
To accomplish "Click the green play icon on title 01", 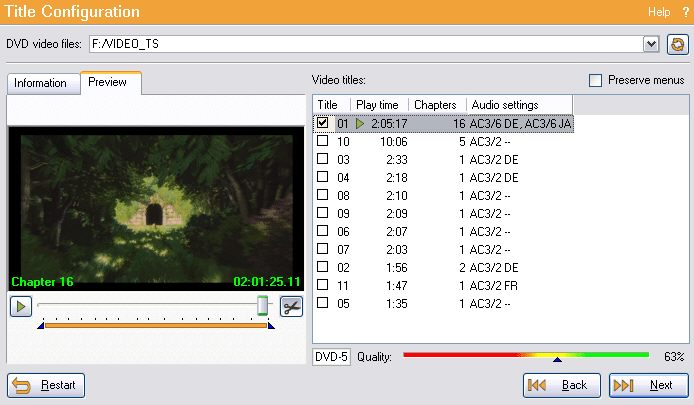I will coord(360,123).
